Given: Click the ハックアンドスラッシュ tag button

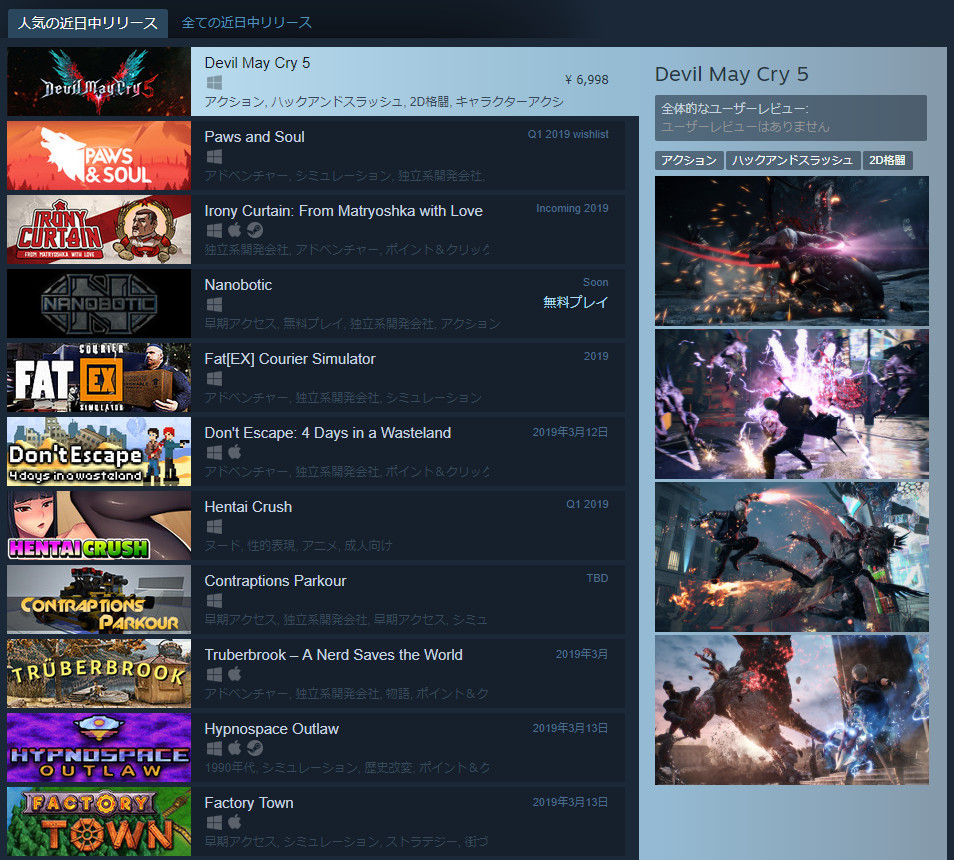Looking at the screenshot, I should coord(792,160).
